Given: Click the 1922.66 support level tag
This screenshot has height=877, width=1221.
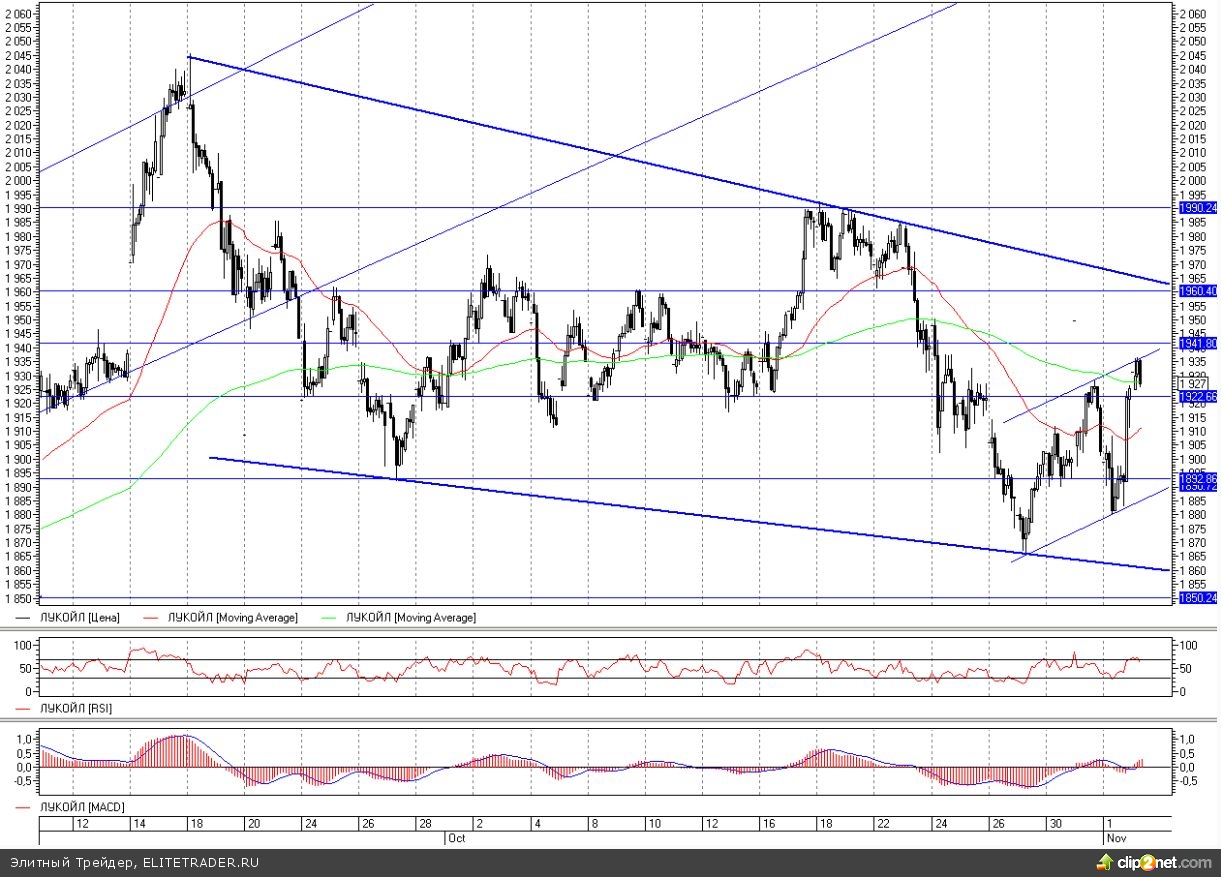Looking at the screenshot, I should point(1197,396).
